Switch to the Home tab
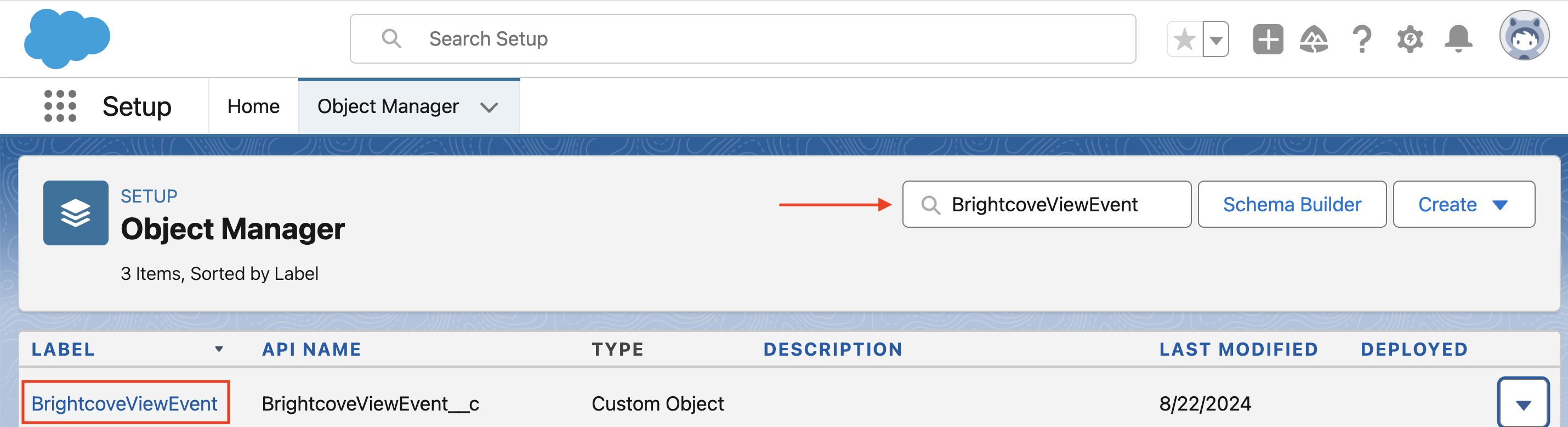This screenshot has width=1568, height=427. pos(253,106)
